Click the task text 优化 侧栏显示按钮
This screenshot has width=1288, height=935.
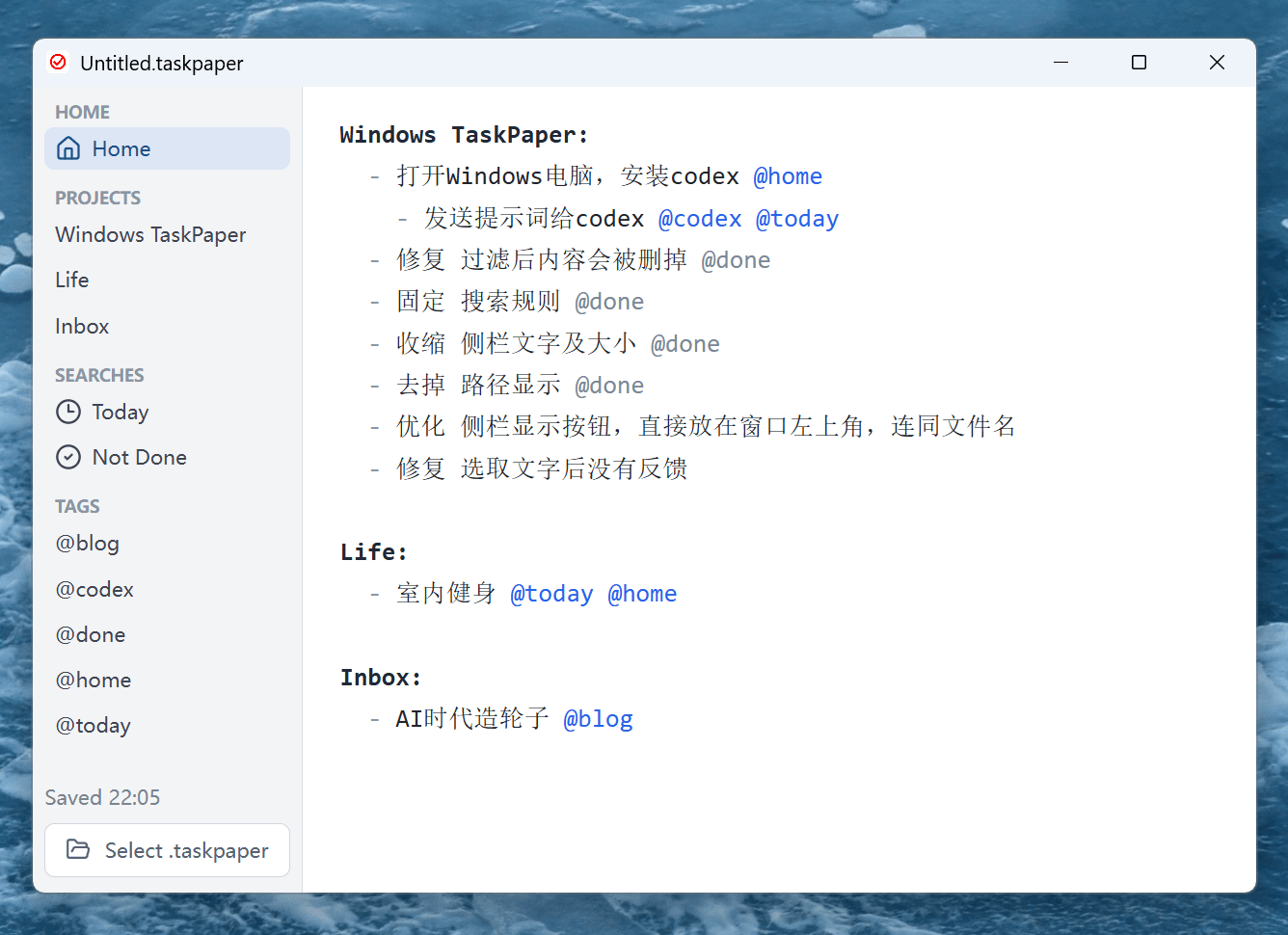pos(706,427)
